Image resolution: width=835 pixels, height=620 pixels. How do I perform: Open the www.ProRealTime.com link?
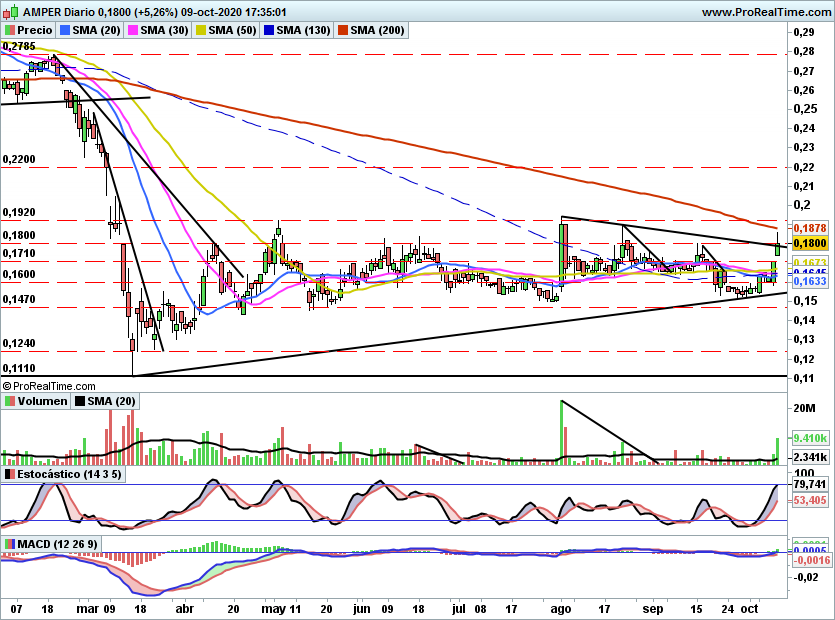[766, 12]
